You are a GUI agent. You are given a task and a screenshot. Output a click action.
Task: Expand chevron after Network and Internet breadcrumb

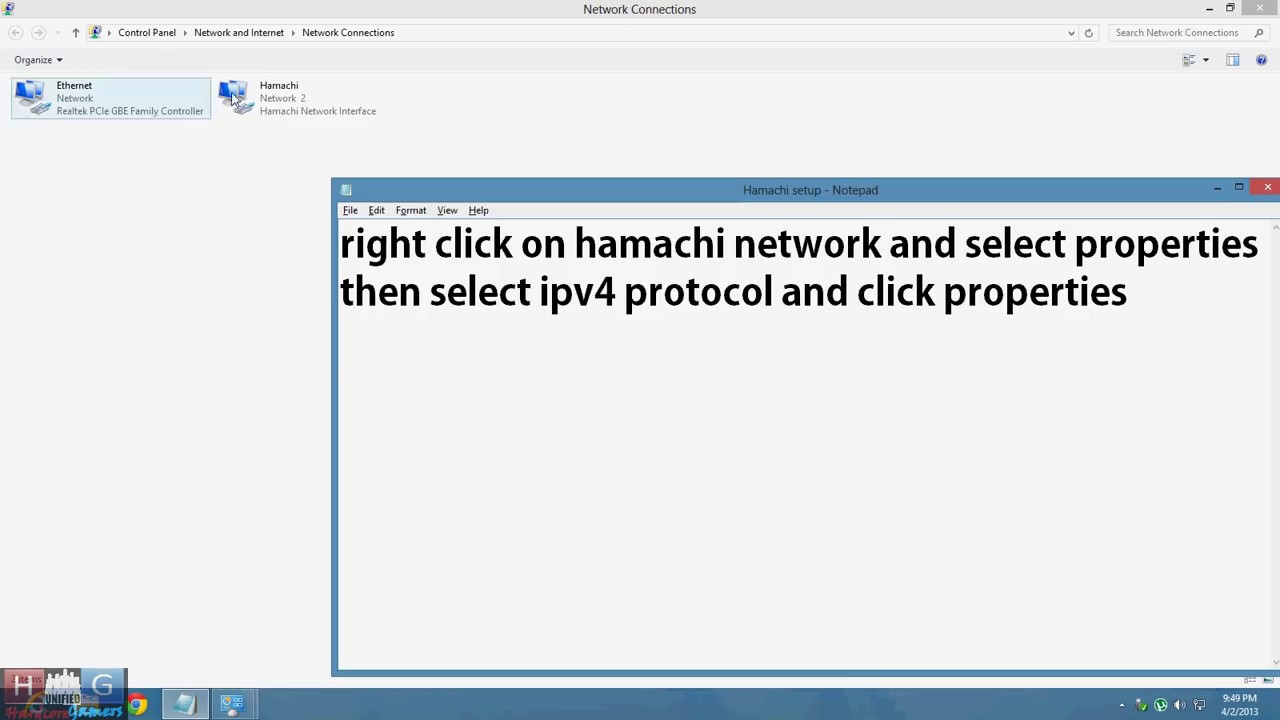(293, 33)
